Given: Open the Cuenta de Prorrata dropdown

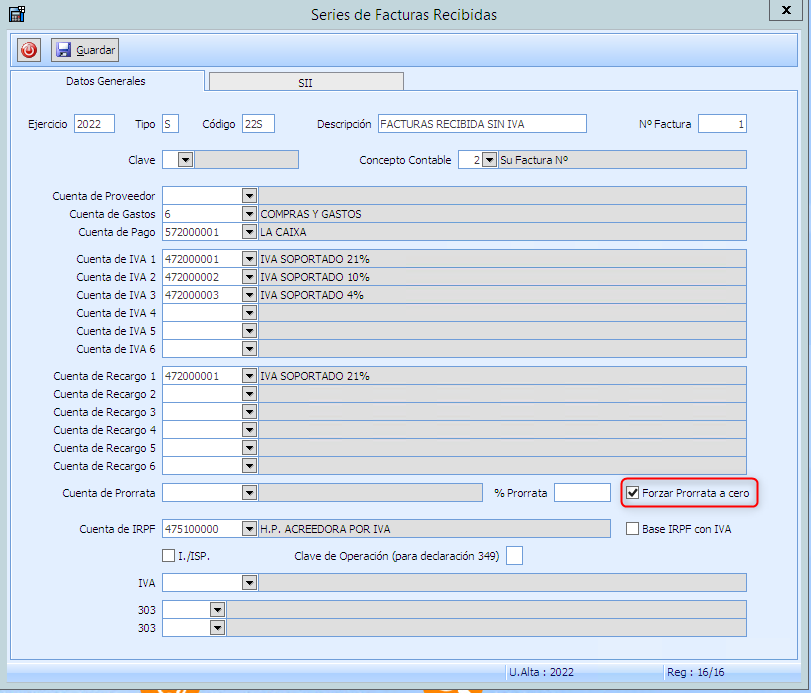Looking at the screenshot, I should tap(249, 493).
